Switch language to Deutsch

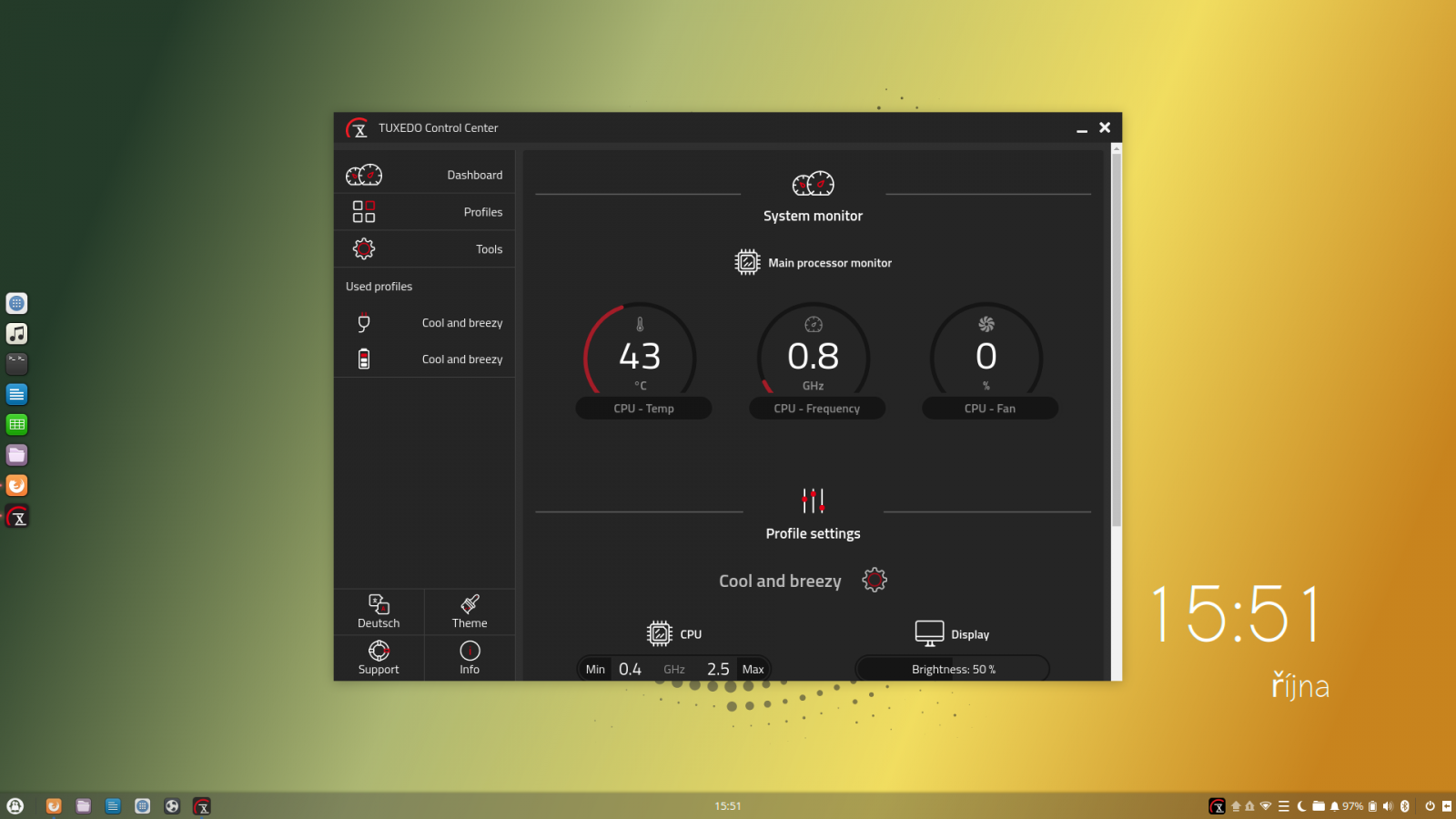379,612
